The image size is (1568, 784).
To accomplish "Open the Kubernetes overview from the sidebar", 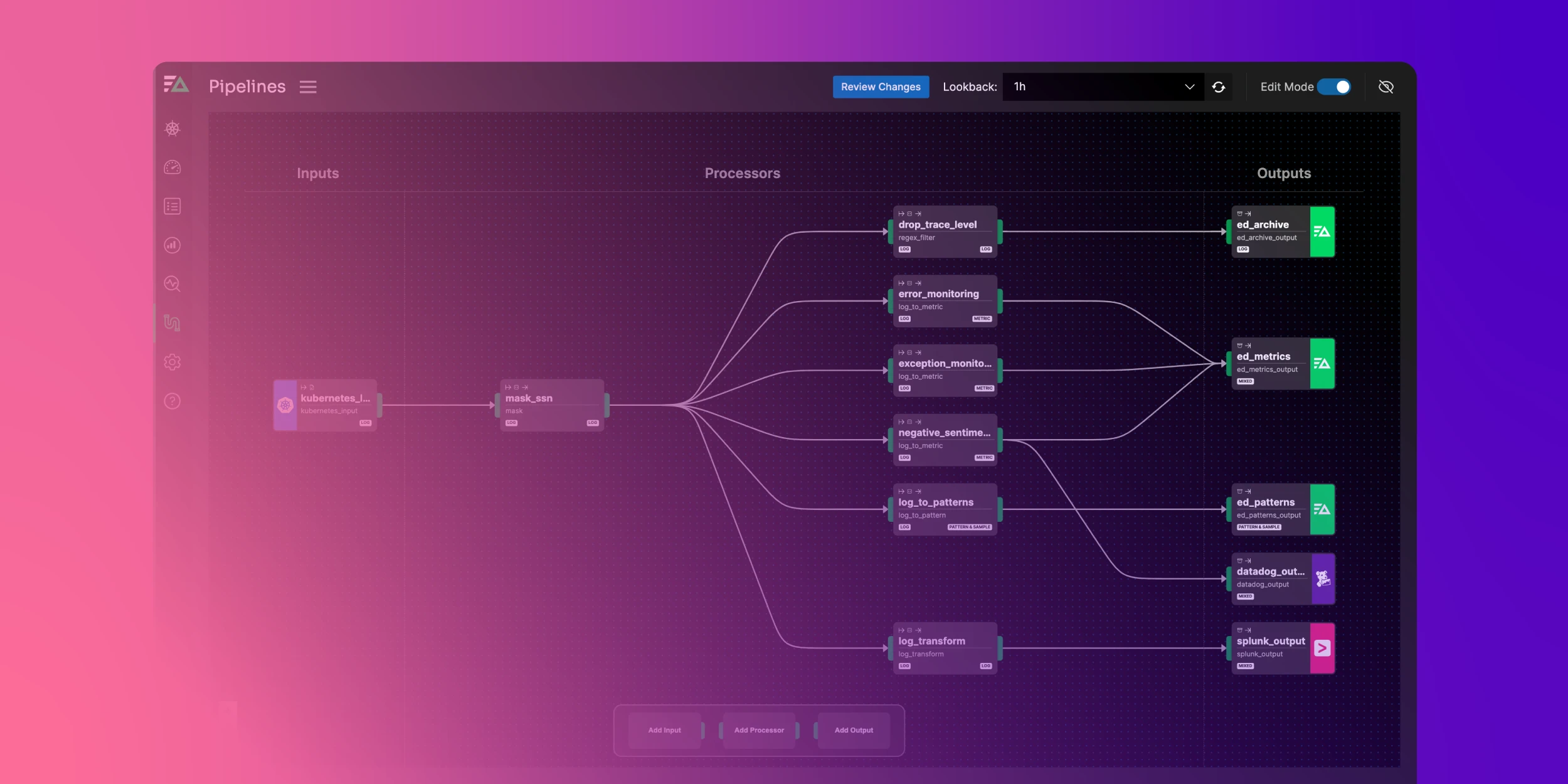I will 172,129.
